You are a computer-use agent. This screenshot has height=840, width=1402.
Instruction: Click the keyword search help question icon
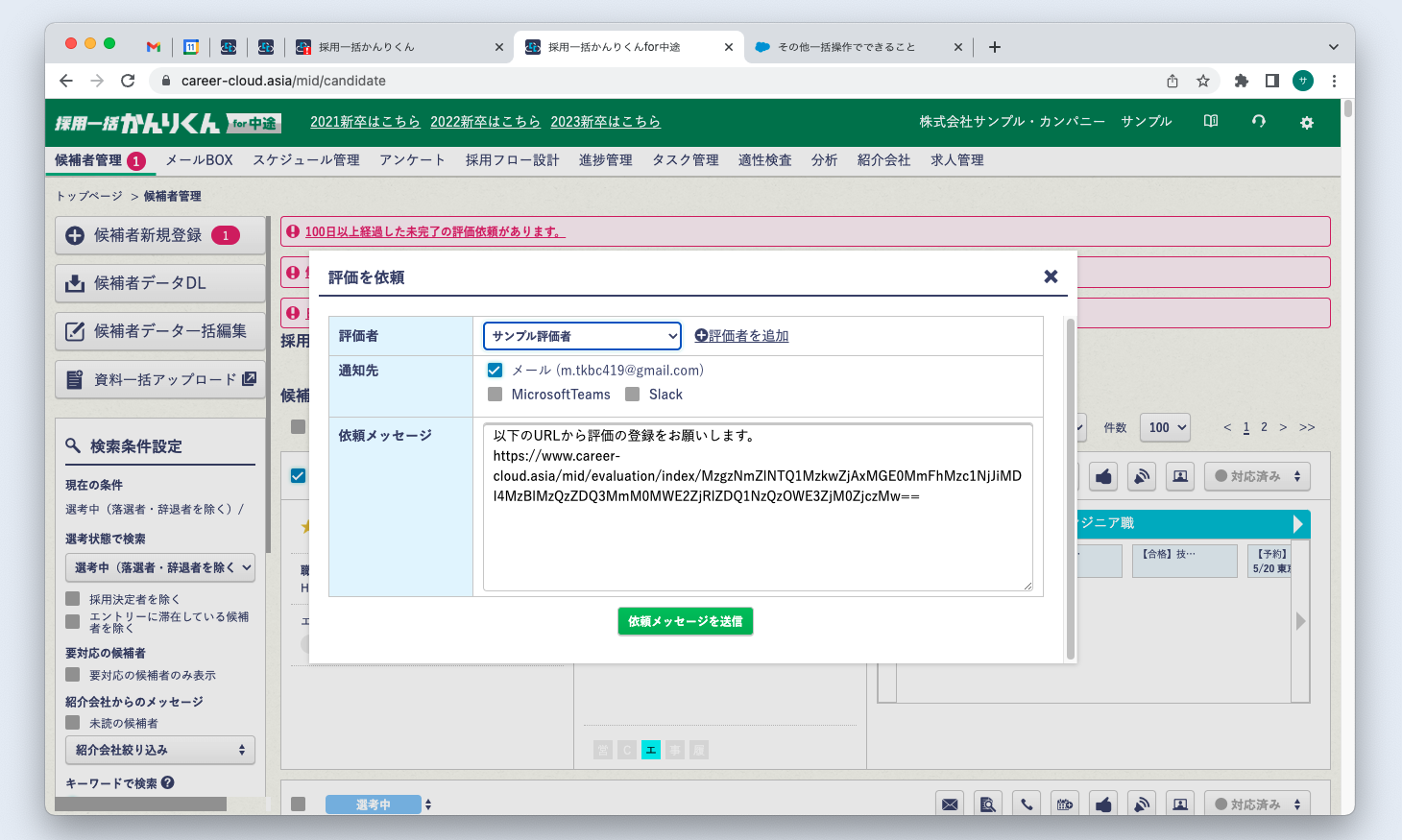168,782
